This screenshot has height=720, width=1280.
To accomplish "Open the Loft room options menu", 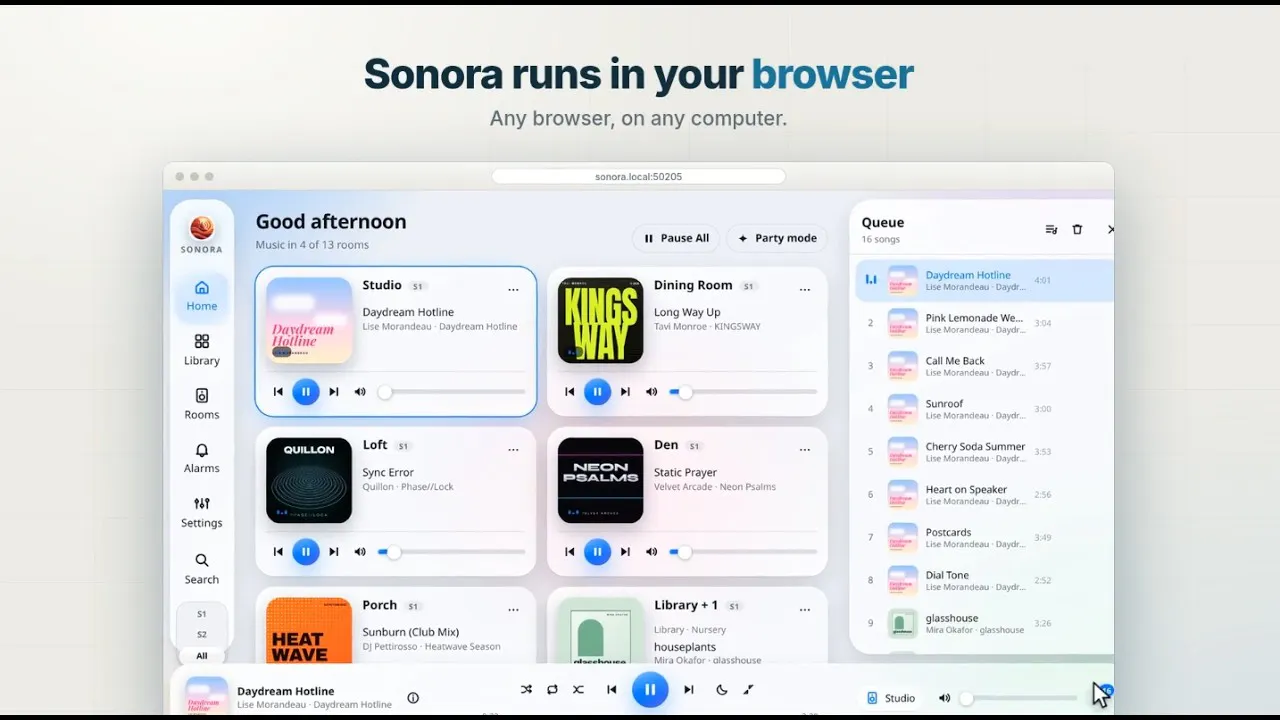I will 513,450.
